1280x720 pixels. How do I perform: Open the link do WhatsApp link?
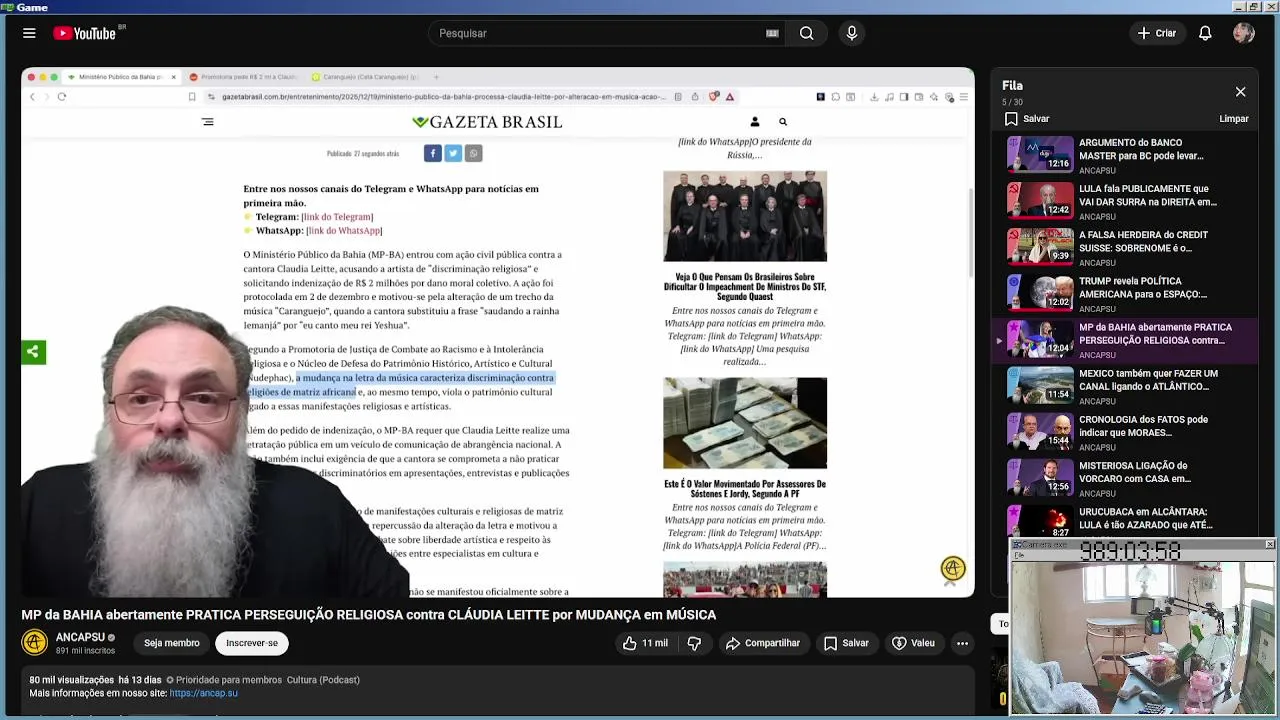[344, 231]
